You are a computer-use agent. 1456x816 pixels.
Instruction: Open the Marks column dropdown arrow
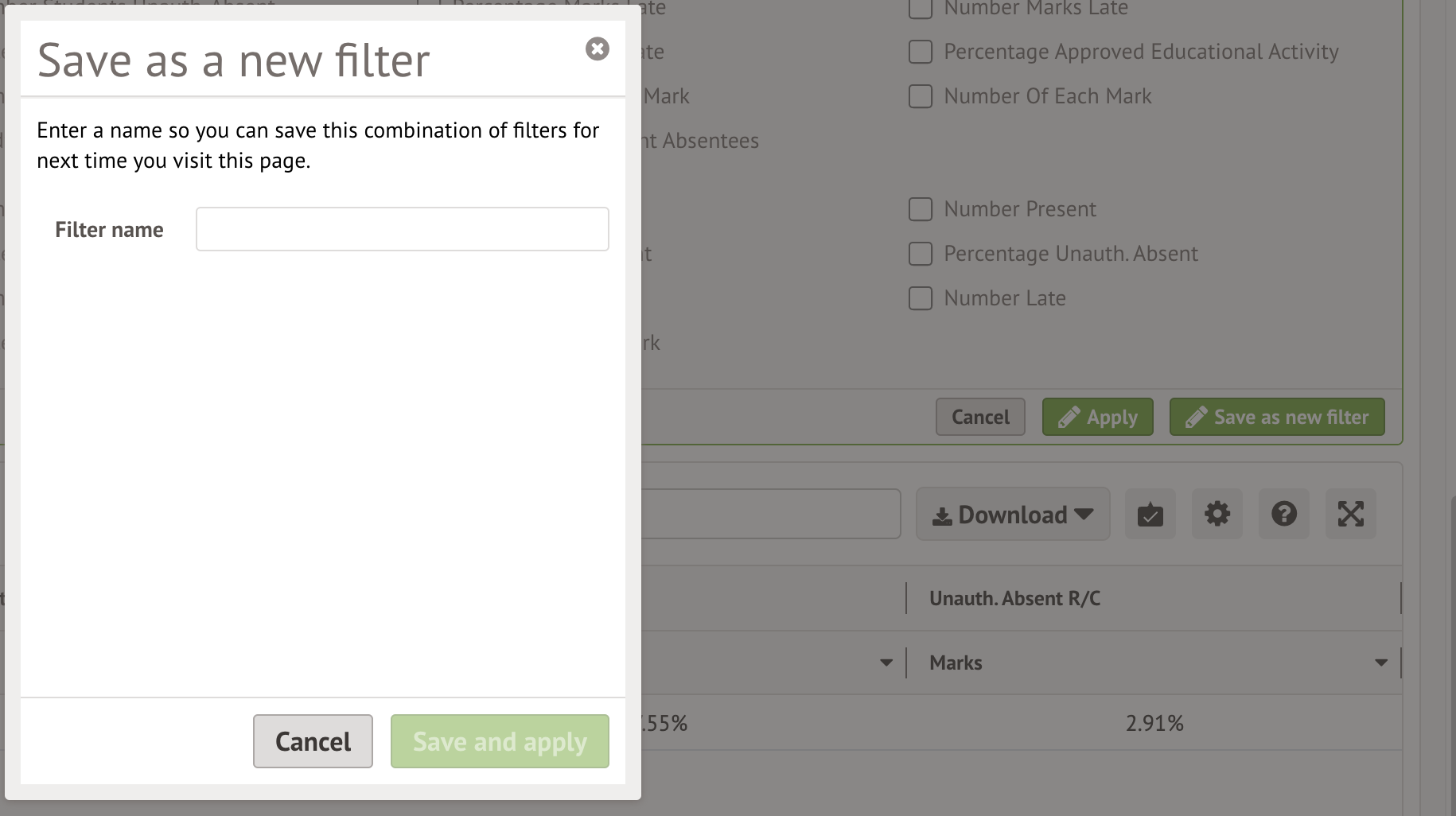[1380, 663]
